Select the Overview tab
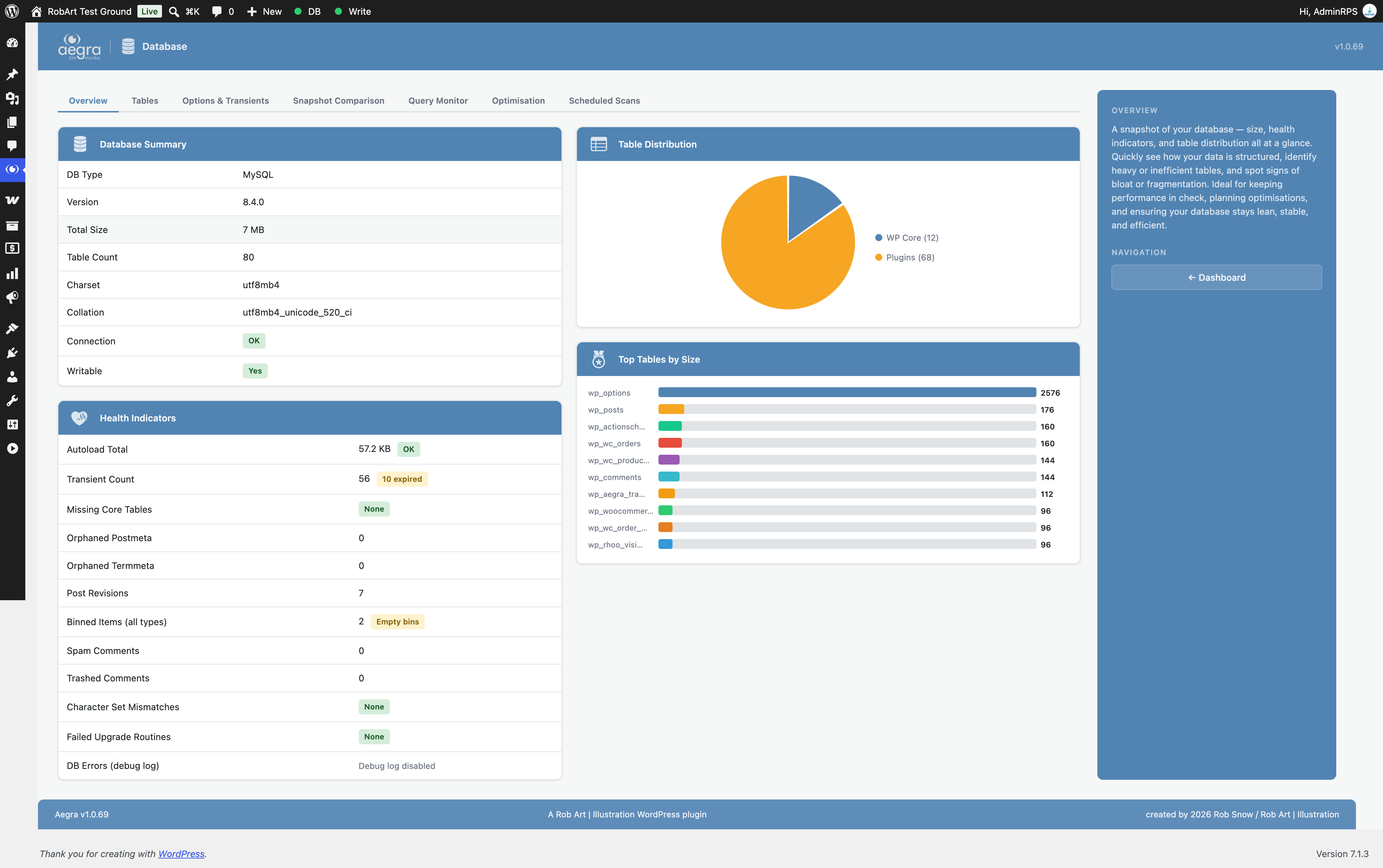 88,101
